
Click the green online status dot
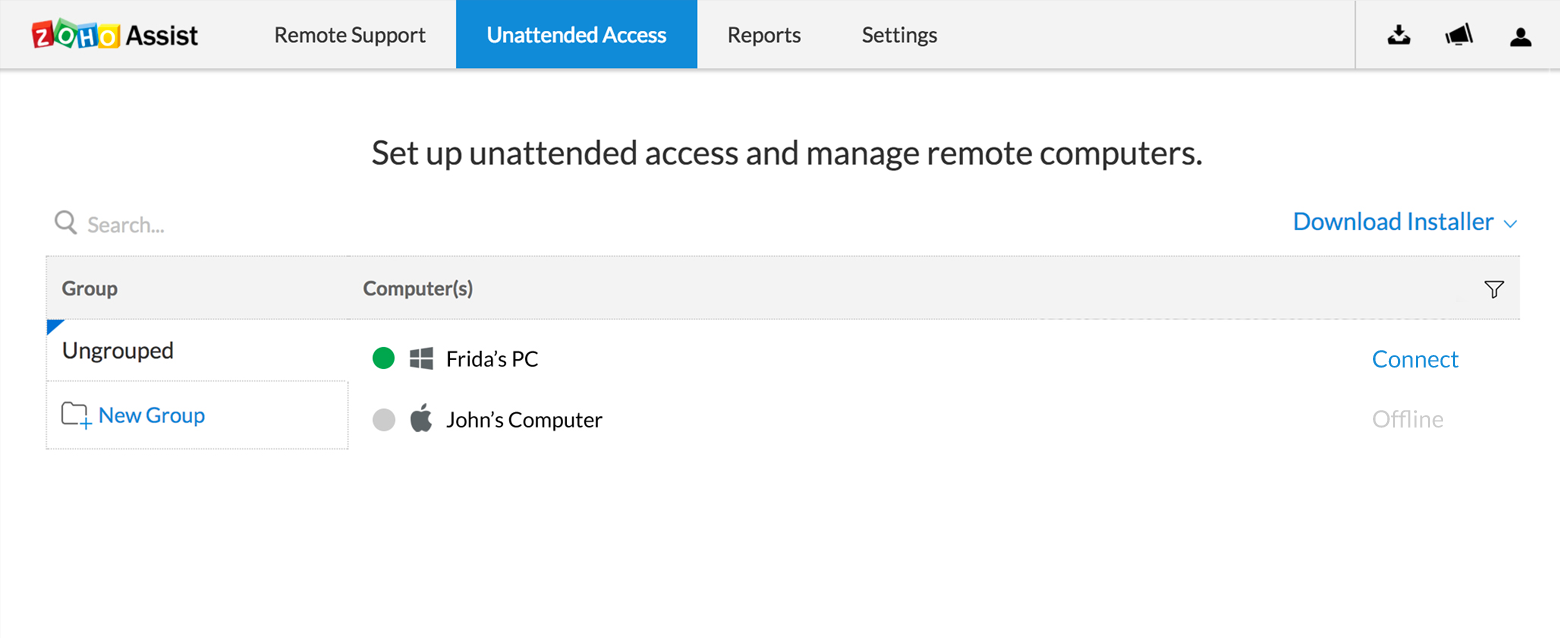[x=384, y=358]
